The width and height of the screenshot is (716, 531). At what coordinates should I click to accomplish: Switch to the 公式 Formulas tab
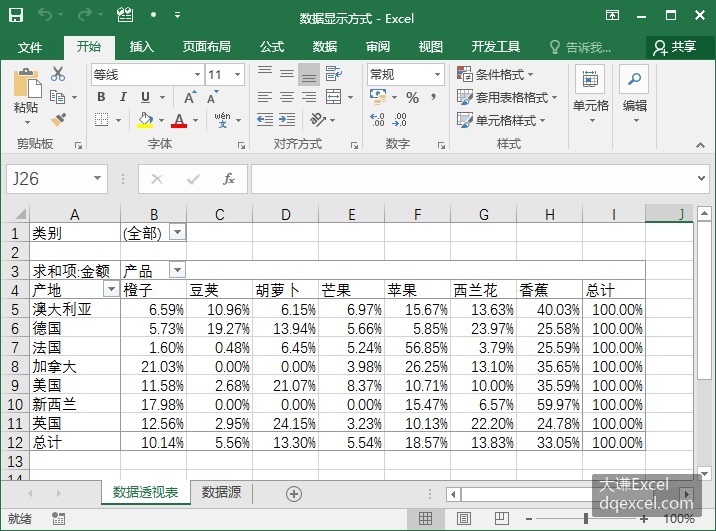coord(272,47)
